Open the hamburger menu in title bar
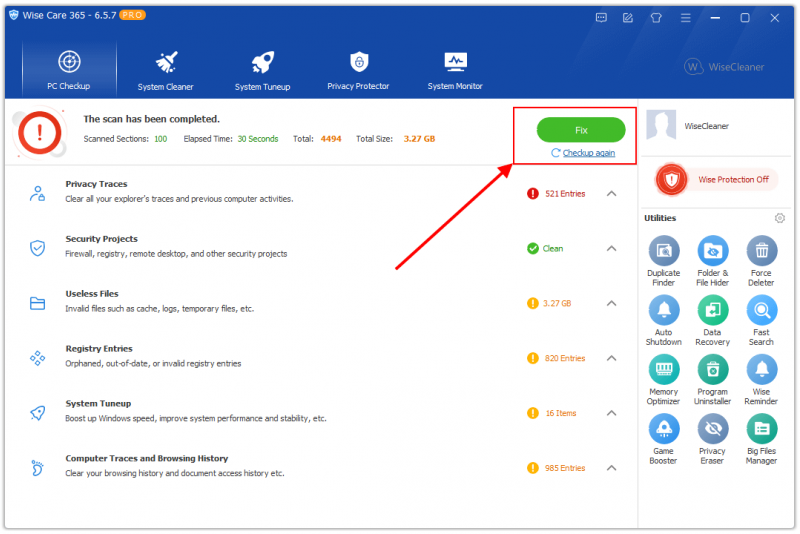This screenshot has width=800, height=534. (x=685, y=18)
